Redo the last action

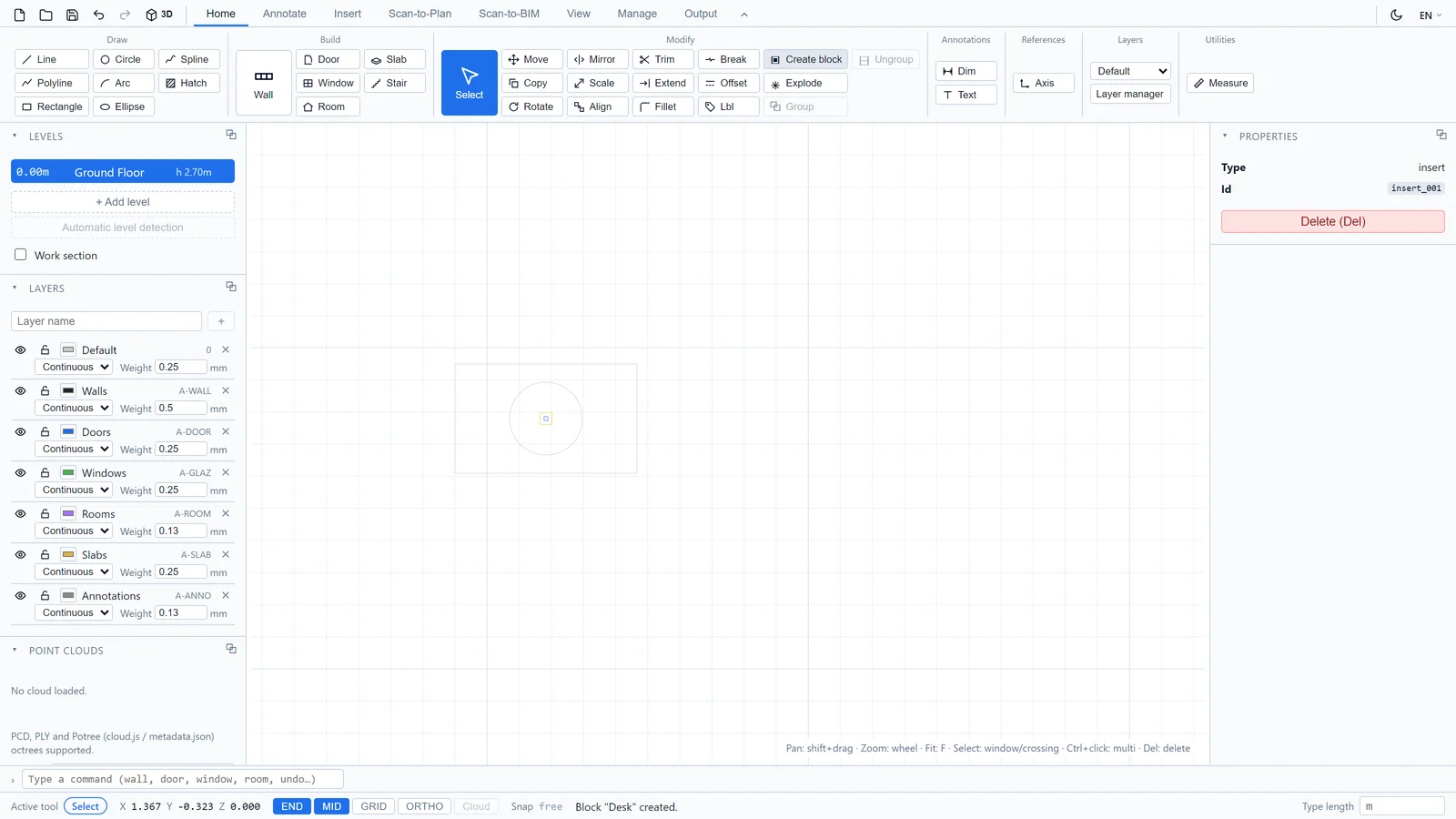[125, 15]
